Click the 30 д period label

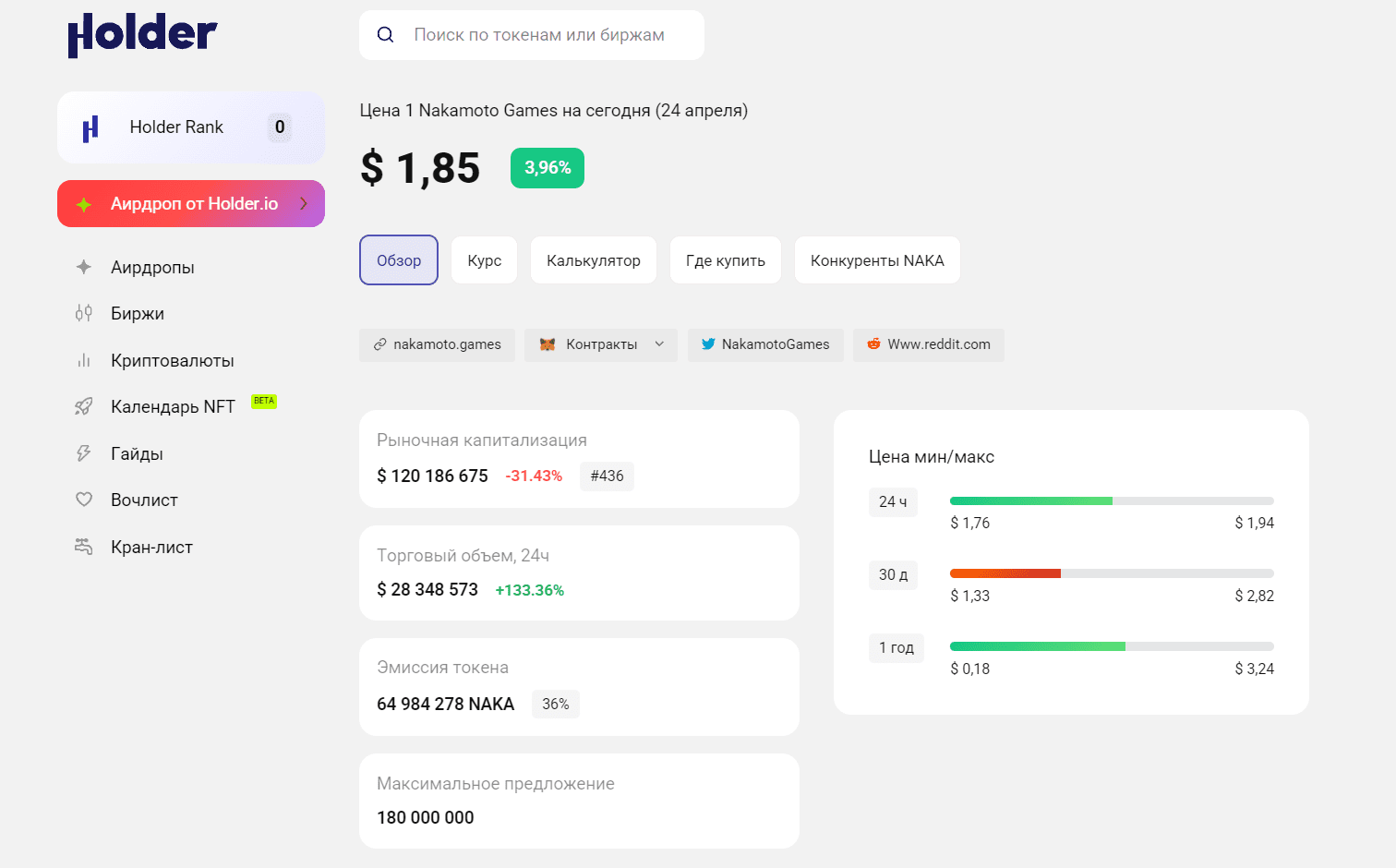coord(893,574)
